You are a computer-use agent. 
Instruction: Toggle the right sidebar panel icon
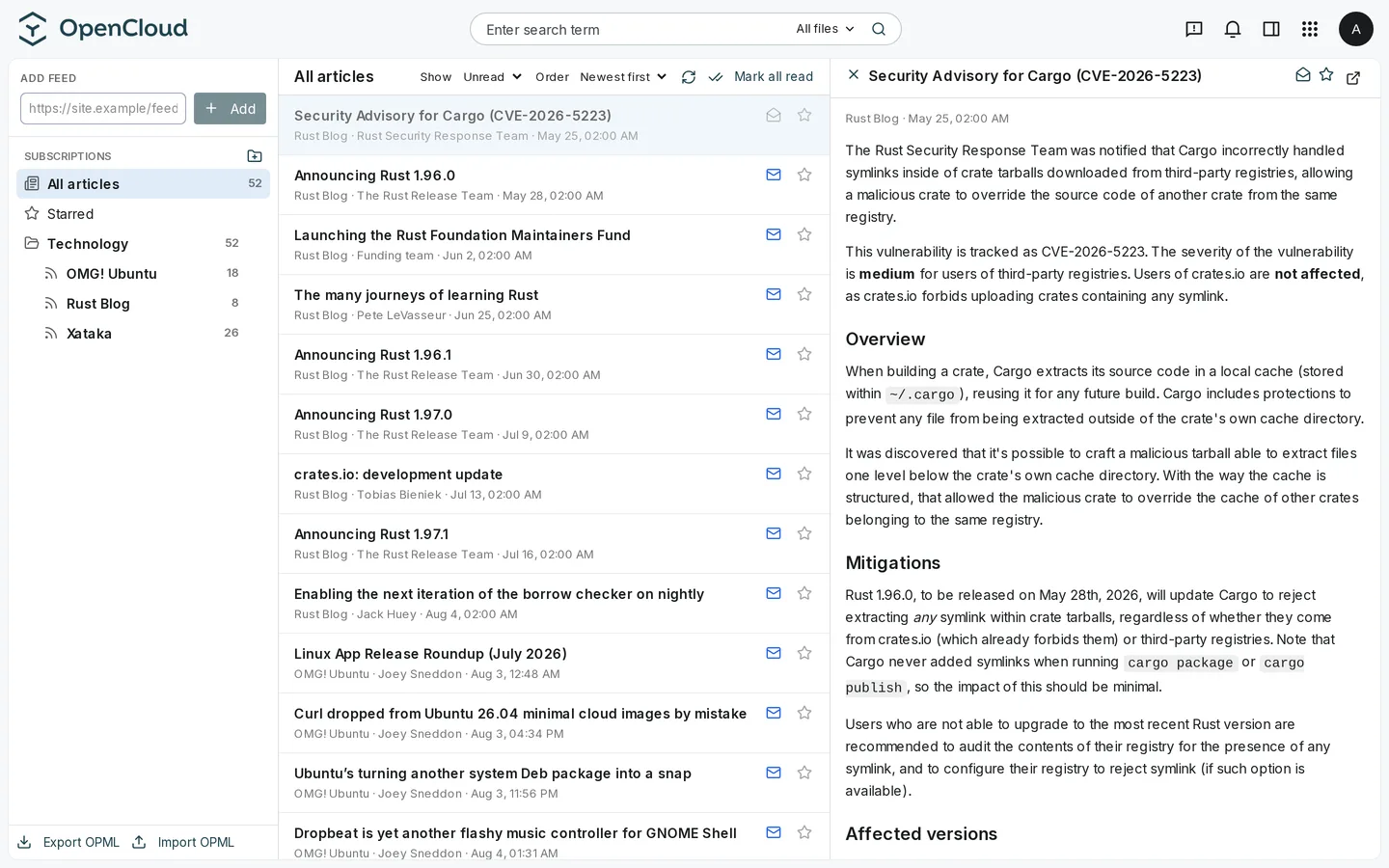(1271, 29)
